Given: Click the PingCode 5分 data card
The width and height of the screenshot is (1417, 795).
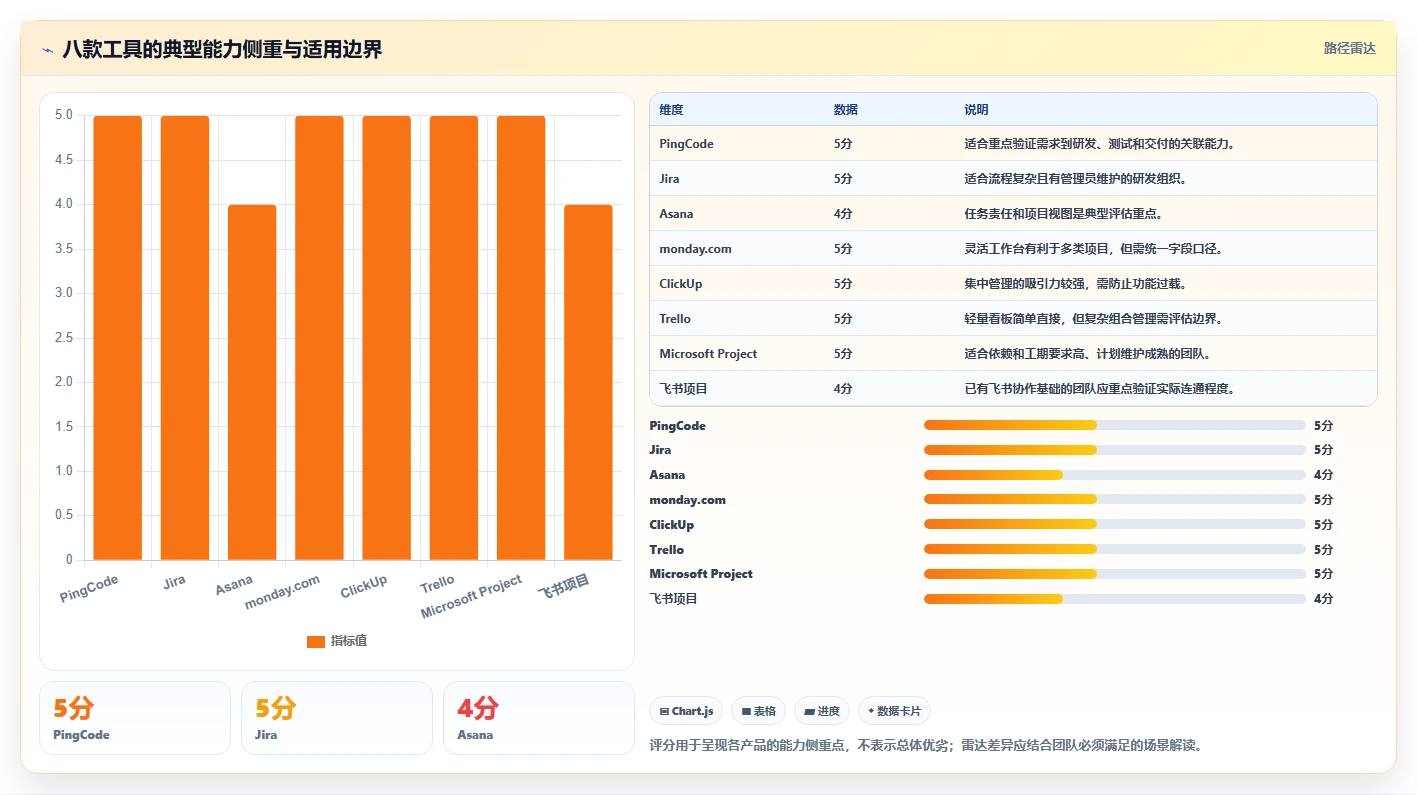Looking at the screenshot, I should click(135, 718).
